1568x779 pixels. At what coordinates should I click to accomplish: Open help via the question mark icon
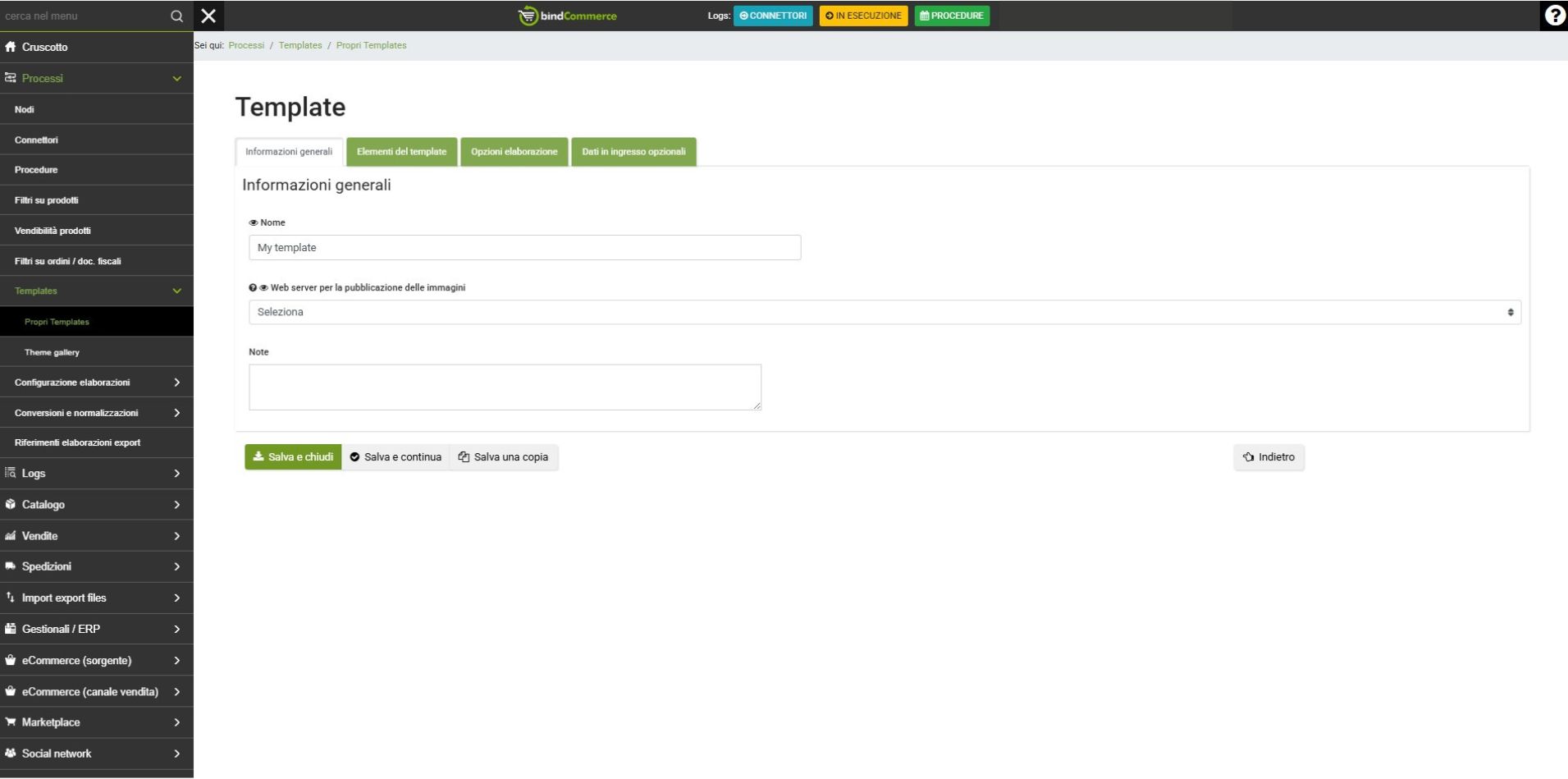click(x=1554, y=16)
